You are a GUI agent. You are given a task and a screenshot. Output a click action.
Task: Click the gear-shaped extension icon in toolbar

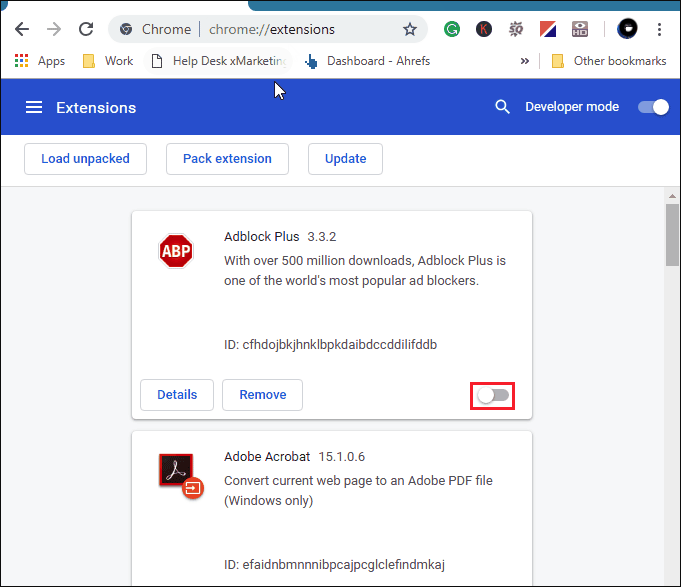[516, 30]
